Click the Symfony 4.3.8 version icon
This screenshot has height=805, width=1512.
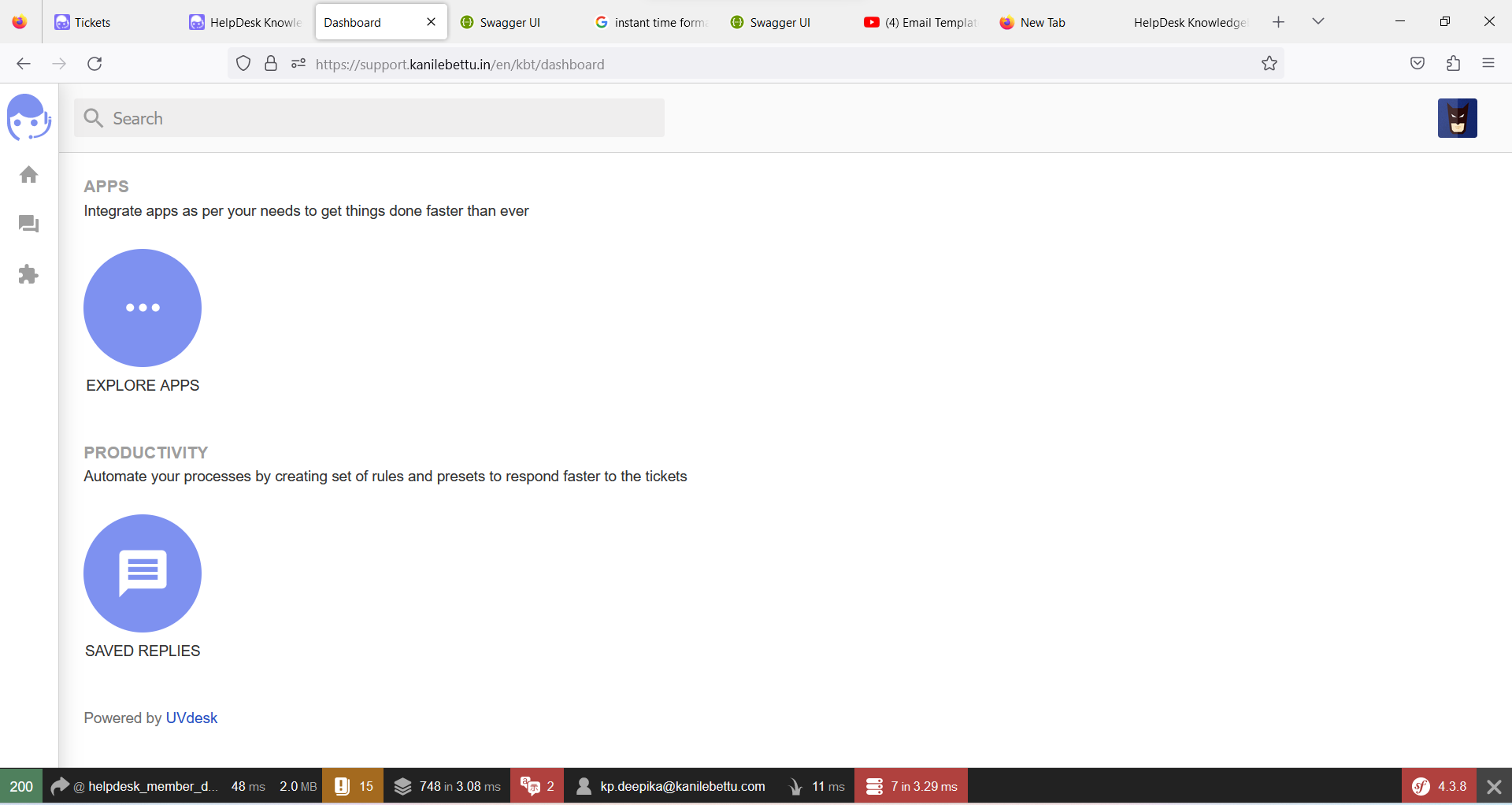[x=1439, y=786]
